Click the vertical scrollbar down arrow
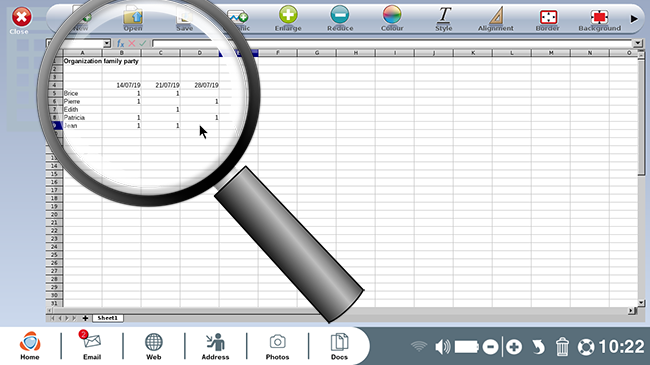The image size is (650, 365). [641, 303]
